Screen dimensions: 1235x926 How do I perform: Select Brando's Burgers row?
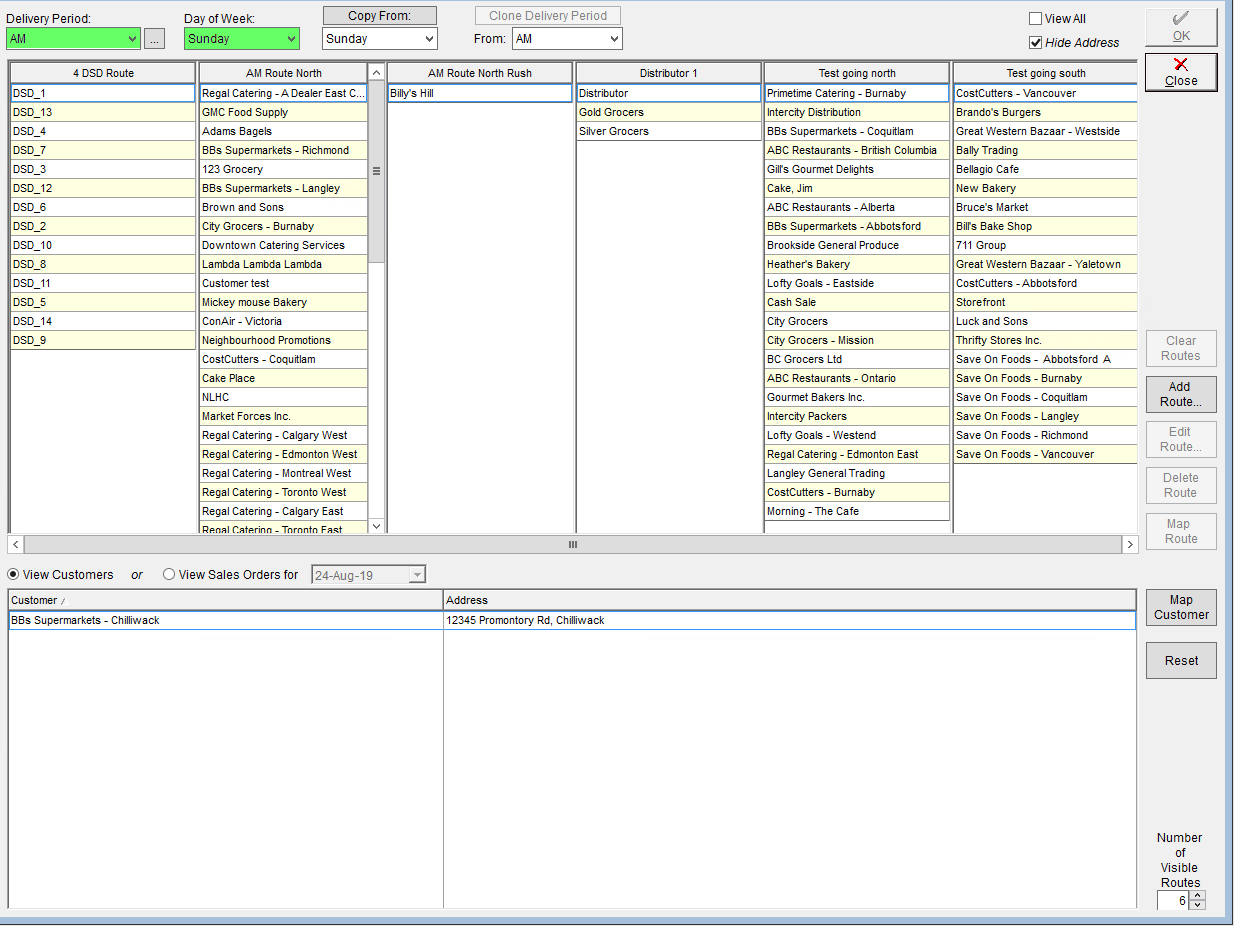(1046, 112)
